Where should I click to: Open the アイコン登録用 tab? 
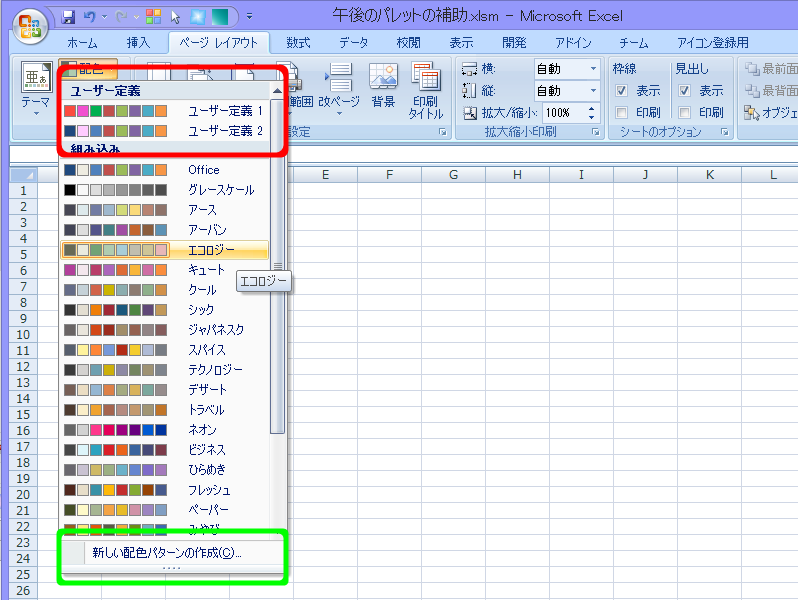click(712, 43)
